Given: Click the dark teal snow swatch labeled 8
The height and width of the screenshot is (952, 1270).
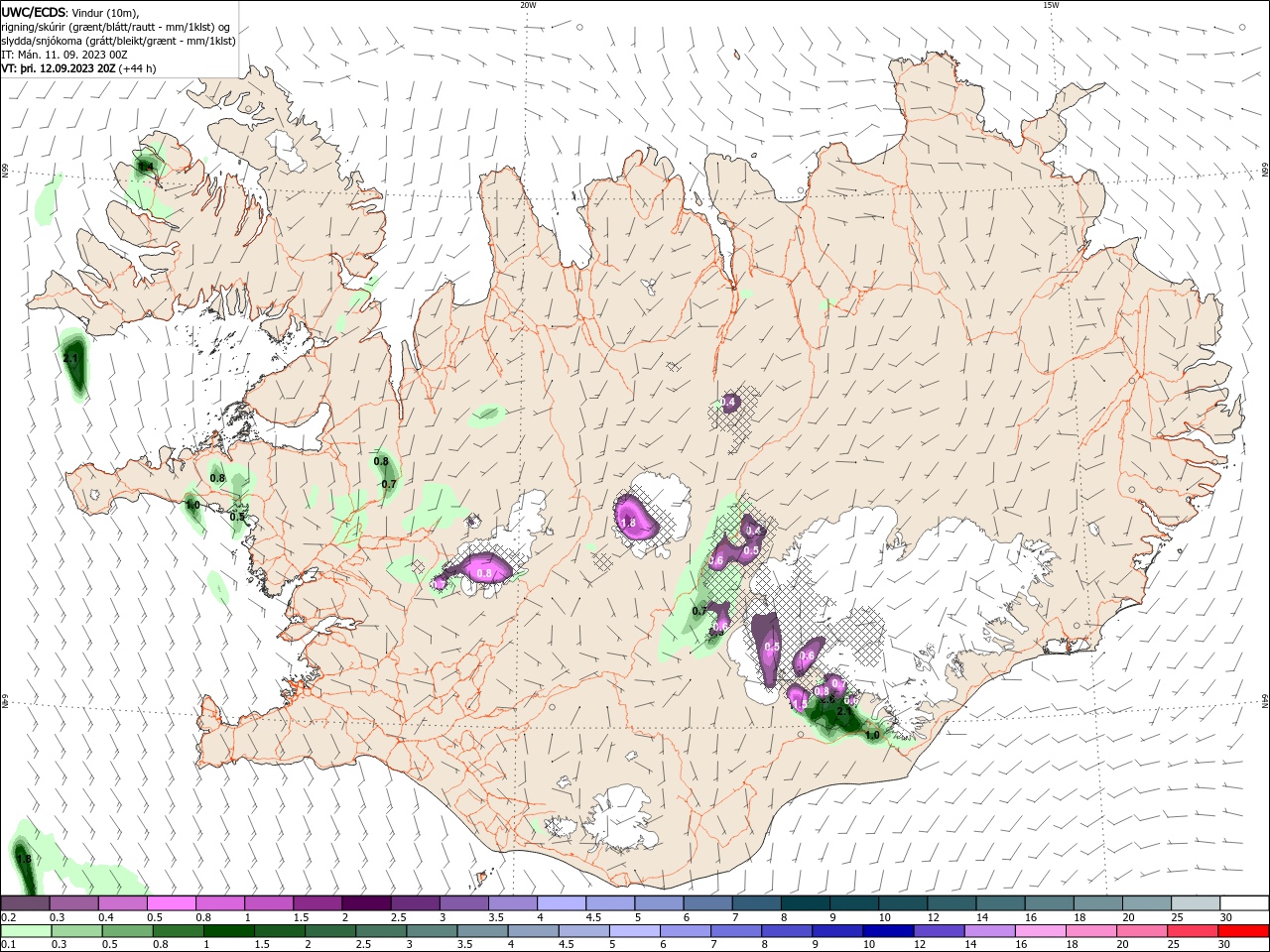Looking at the screenshot, I should (804, 902).
